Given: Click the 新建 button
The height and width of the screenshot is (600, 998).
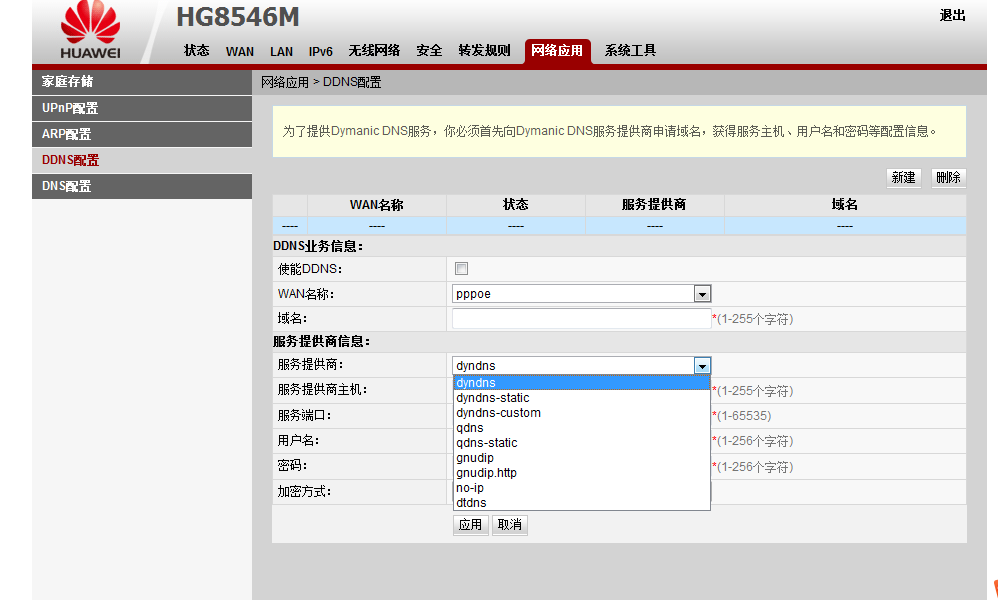Looking at the screenshot, I should (x=904, y=178).
